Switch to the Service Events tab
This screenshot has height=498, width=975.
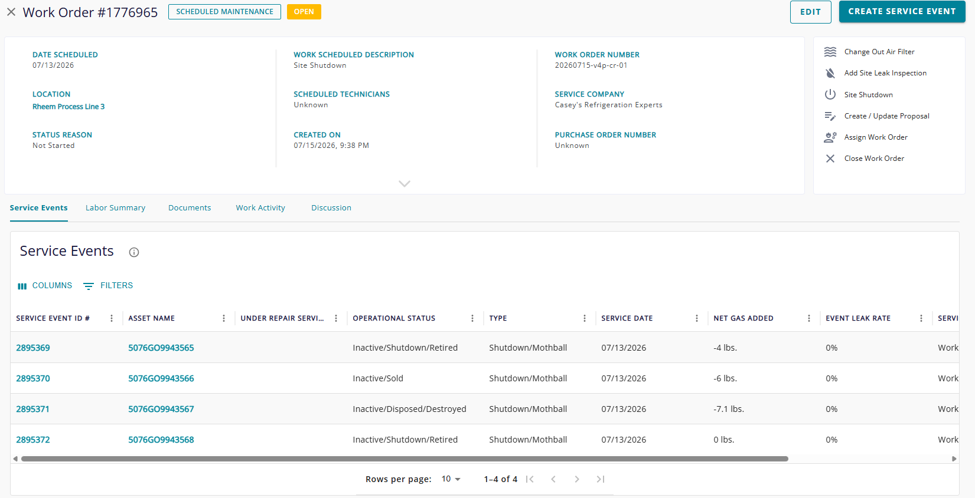[39, 208]
